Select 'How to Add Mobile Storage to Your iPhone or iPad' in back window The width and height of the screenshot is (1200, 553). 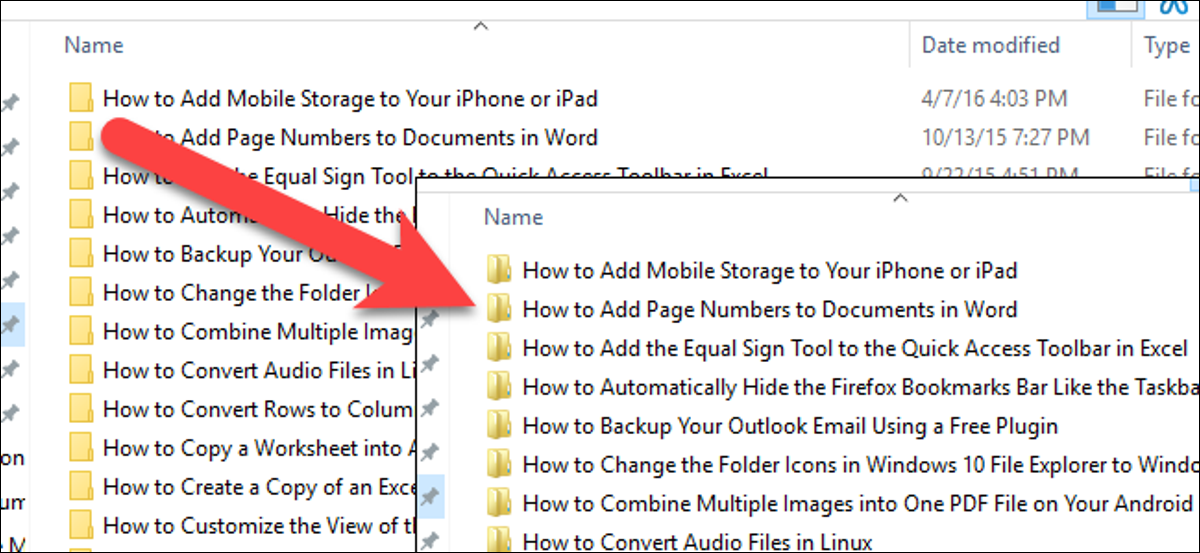(350, 98)
